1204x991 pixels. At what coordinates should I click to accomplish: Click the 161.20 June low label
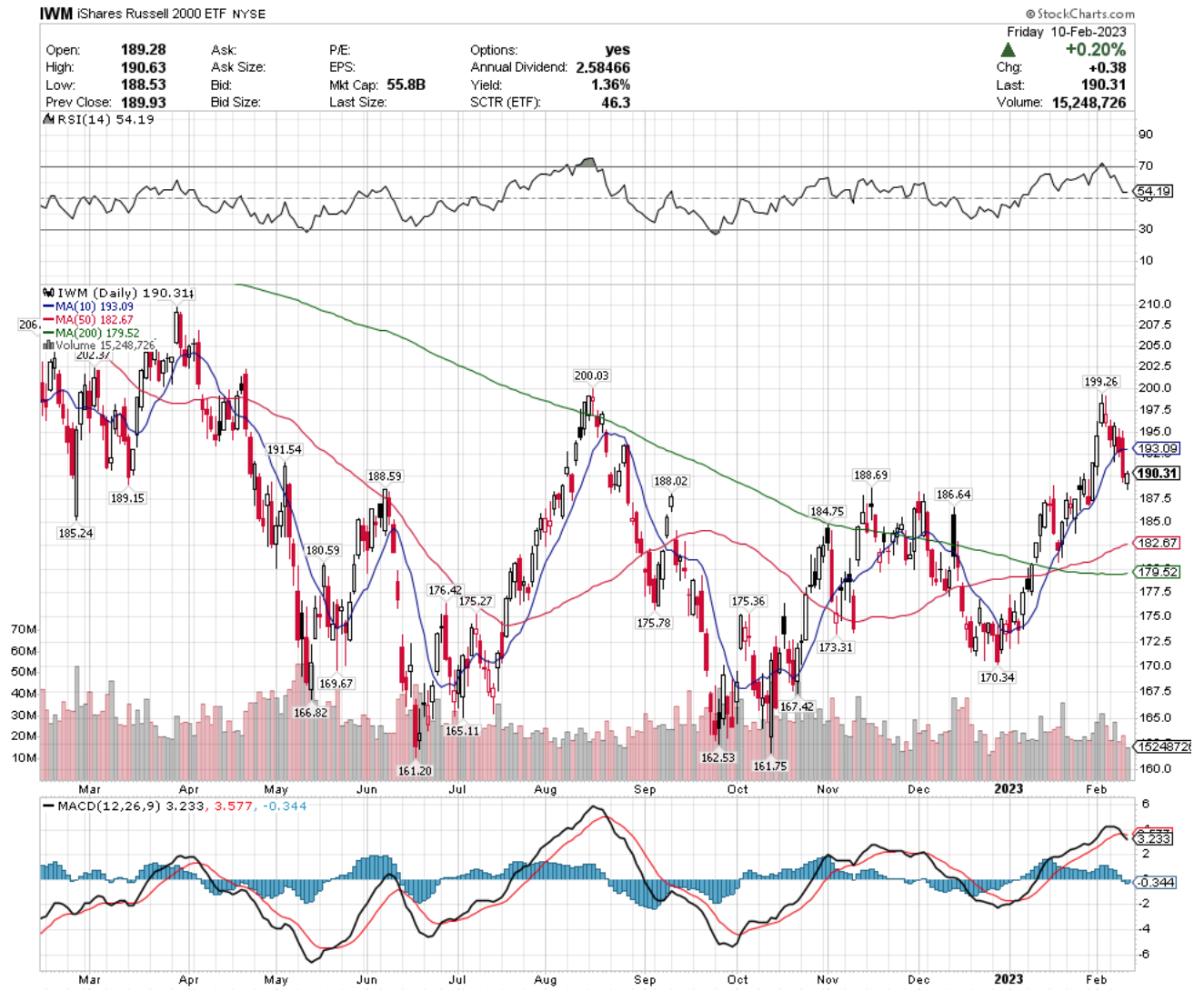(415, 771)
